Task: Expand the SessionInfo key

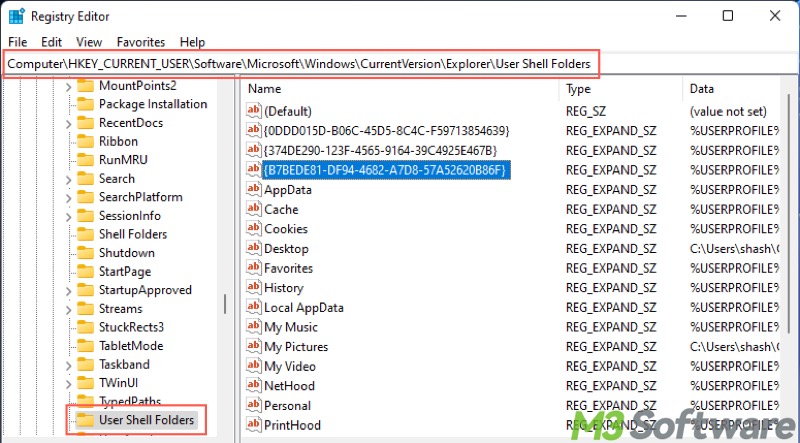Action: point(68,216)
